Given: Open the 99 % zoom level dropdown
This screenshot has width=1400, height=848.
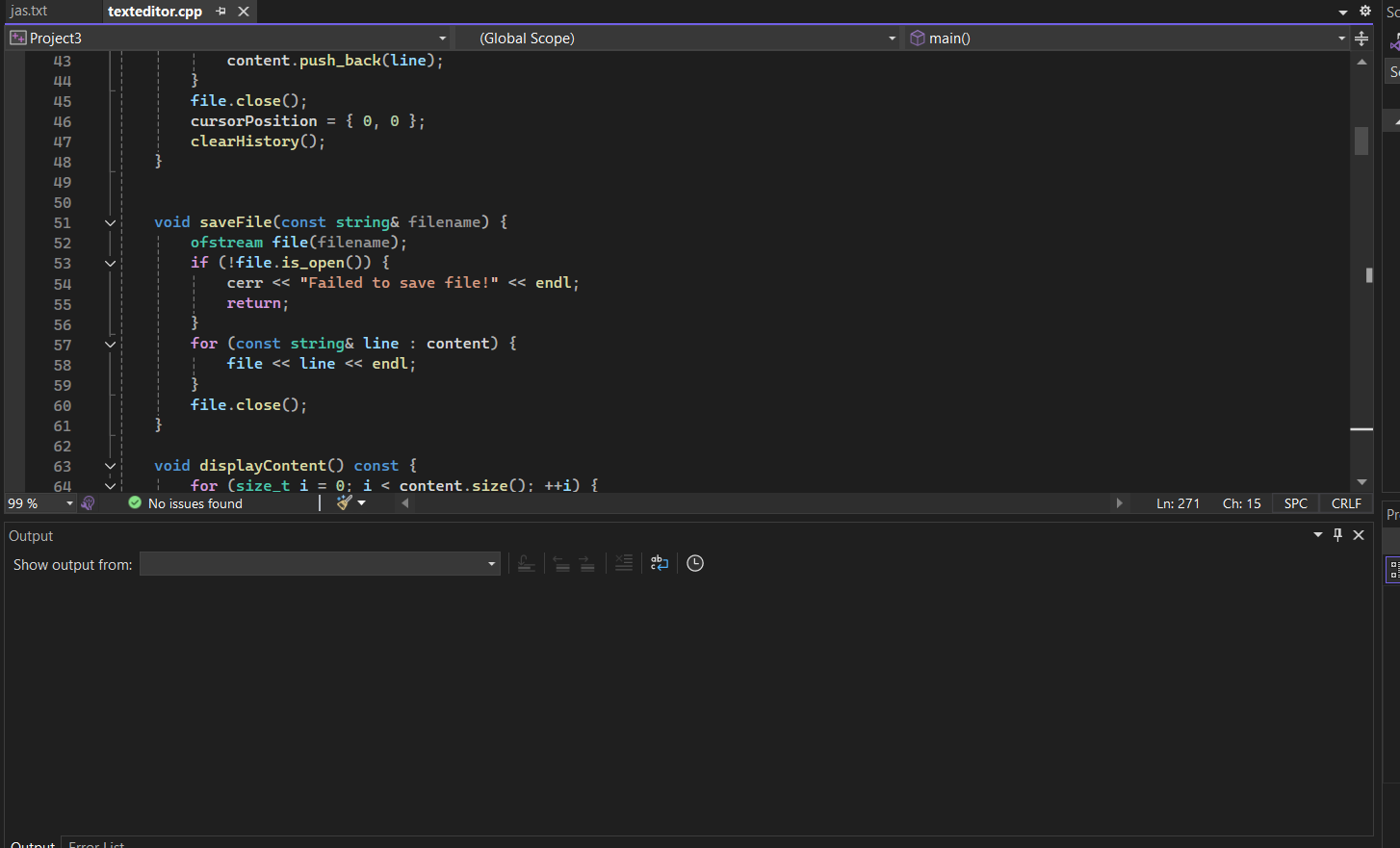Looking at the screenshot, I should (69, 503).
